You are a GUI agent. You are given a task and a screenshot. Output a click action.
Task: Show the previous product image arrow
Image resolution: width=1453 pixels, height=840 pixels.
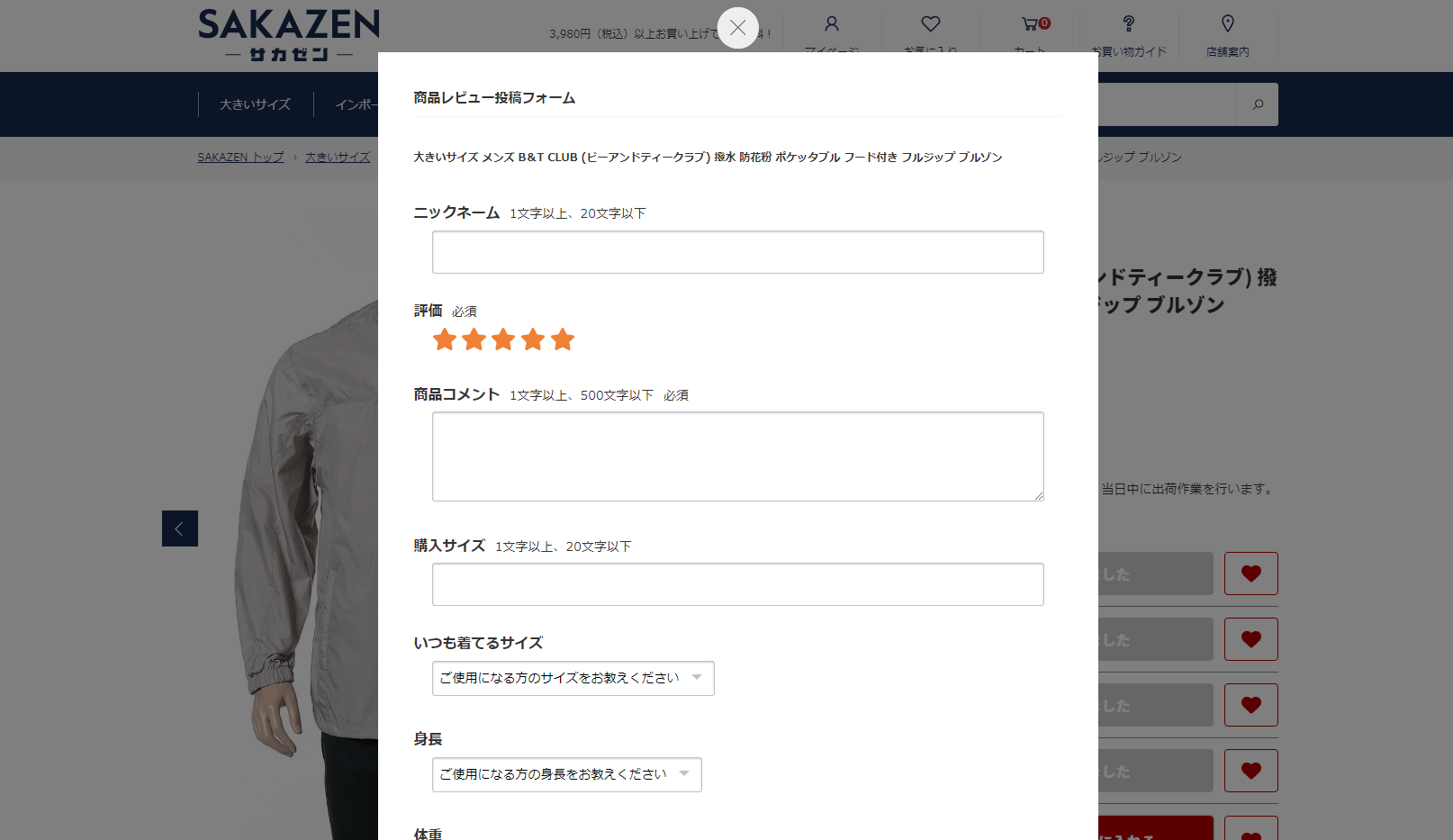180,528
